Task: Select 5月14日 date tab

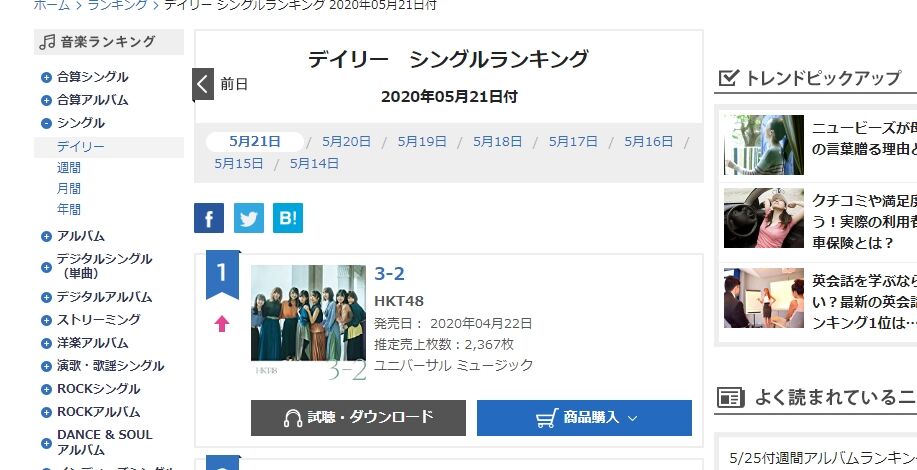Action: coord(314,164)
